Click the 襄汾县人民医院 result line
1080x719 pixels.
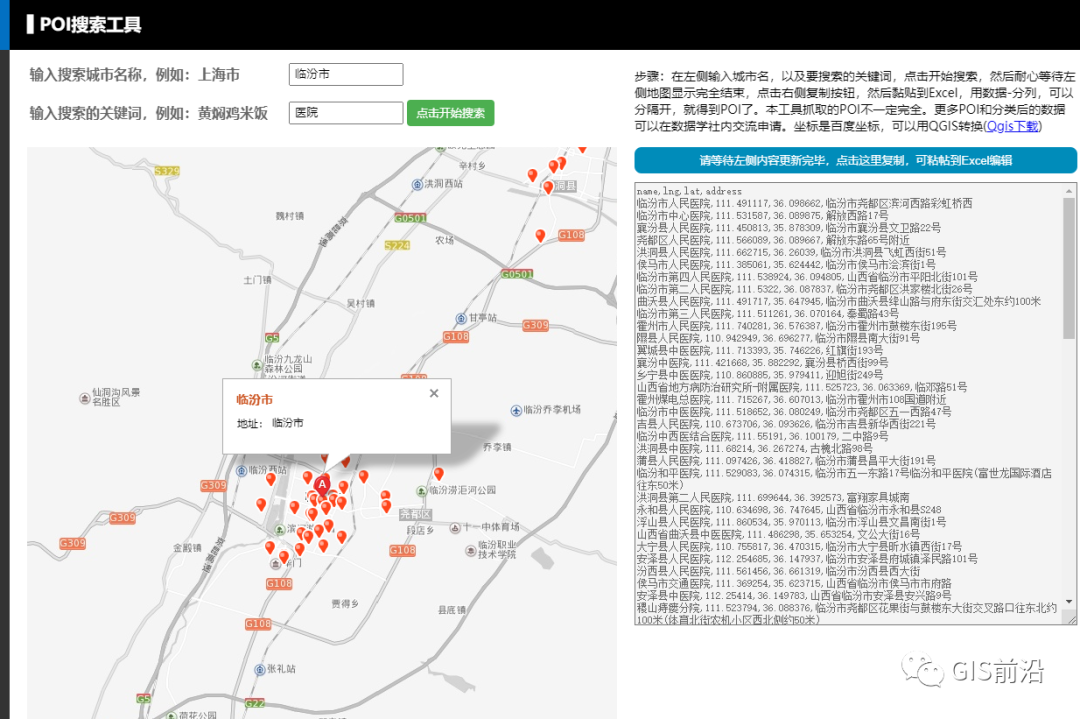[x=789, y=228]
